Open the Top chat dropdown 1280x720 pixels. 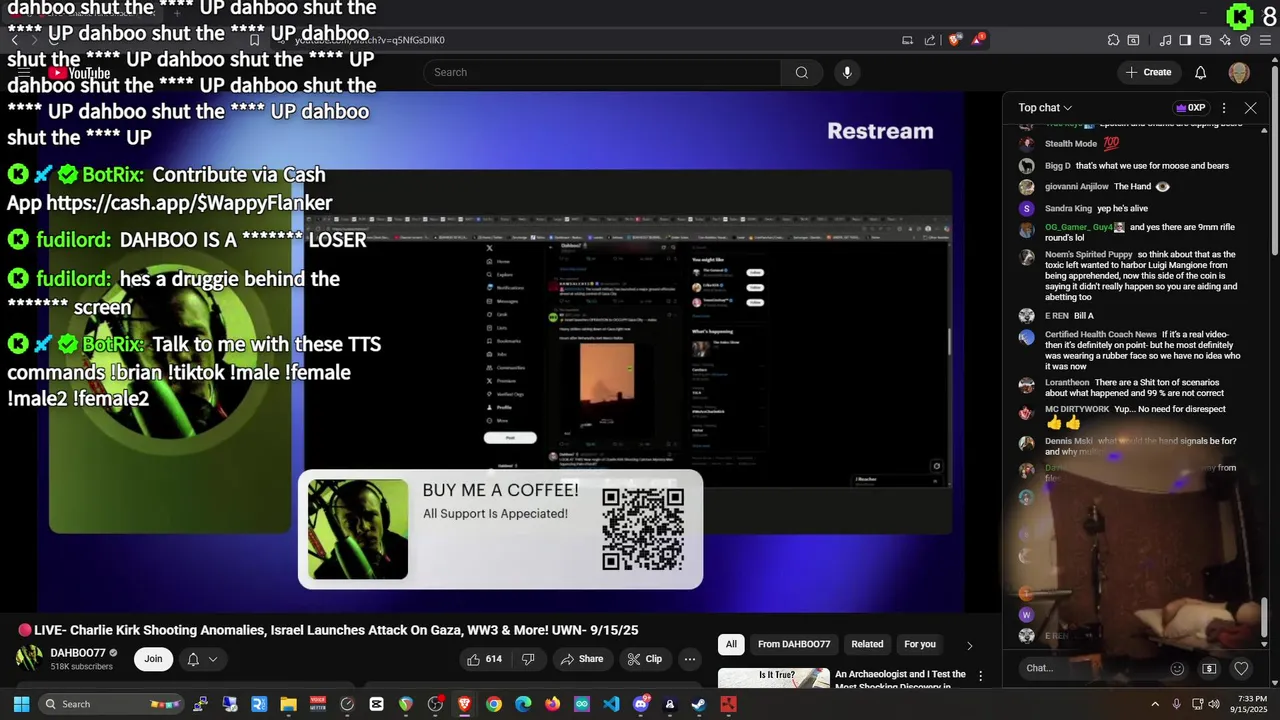pyautogui.click(x=1045, y=107)
